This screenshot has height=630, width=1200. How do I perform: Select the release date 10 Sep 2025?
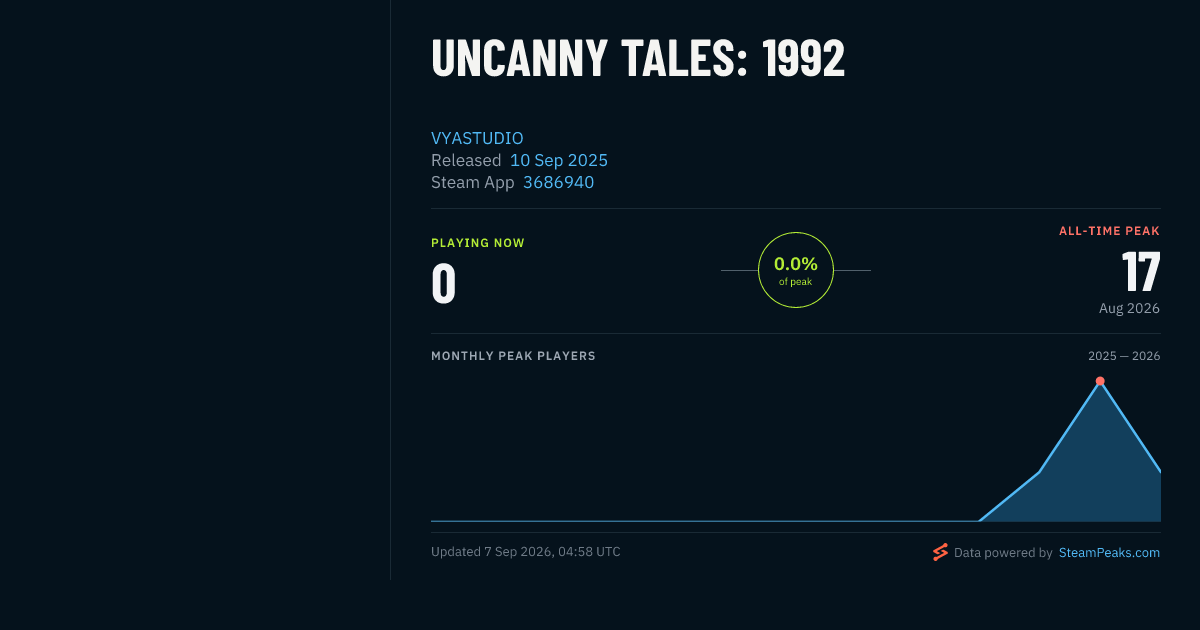[x=559, y=160]
